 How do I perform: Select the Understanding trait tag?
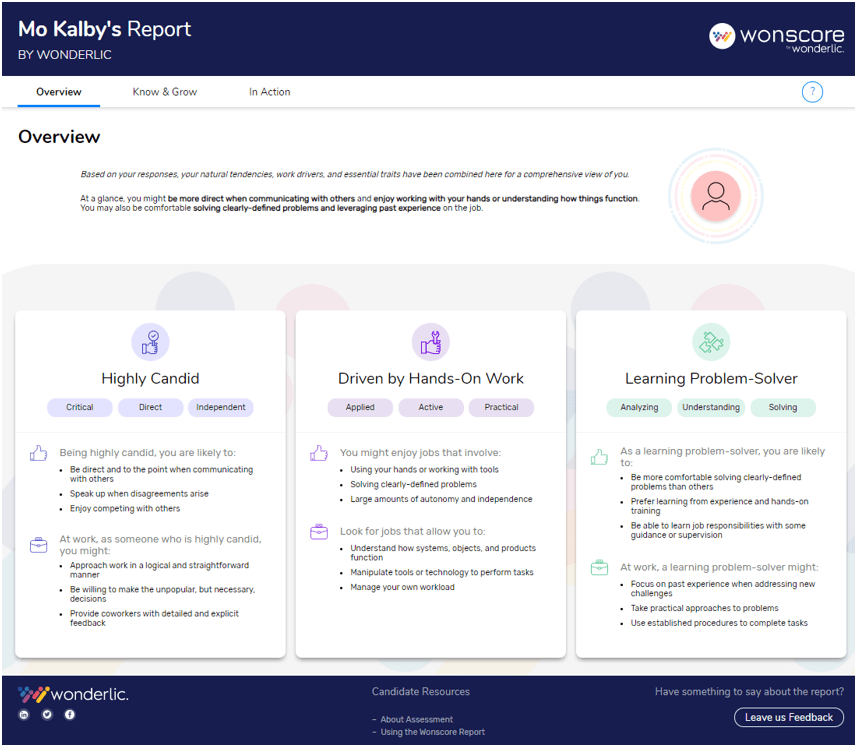pos(711,407)
